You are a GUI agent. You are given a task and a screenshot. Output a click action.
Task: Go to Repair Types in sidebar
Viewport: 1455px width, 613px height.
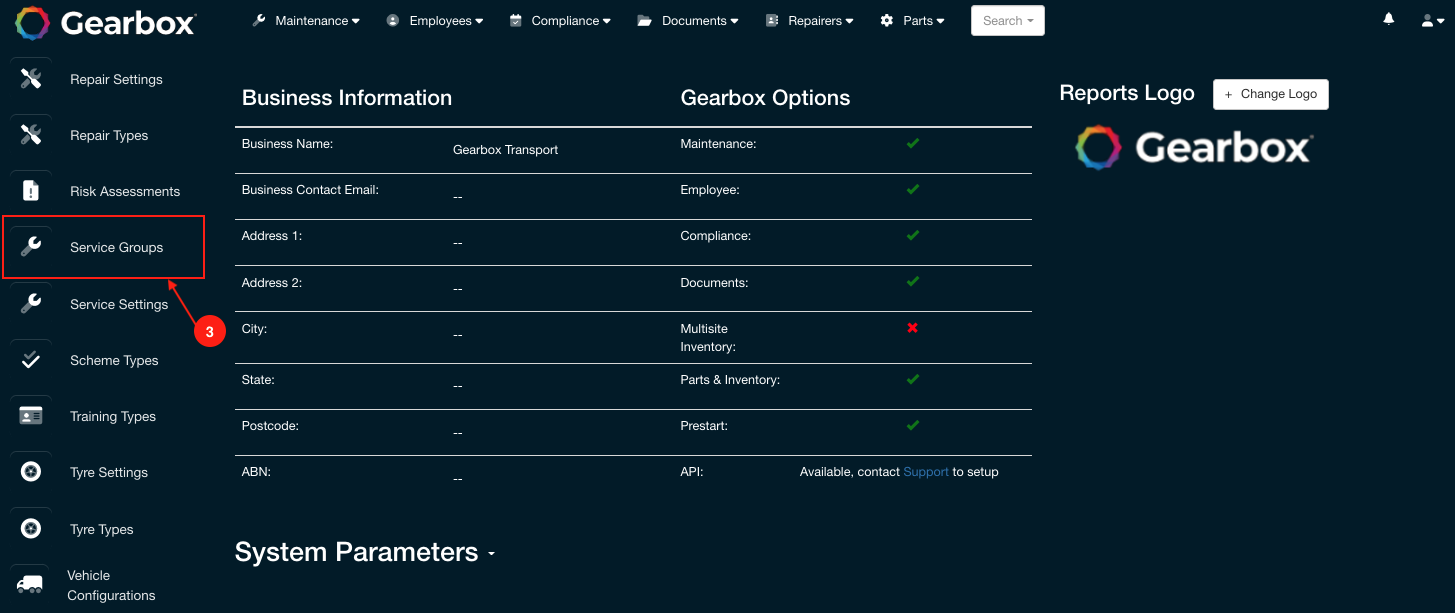point(109,135)
